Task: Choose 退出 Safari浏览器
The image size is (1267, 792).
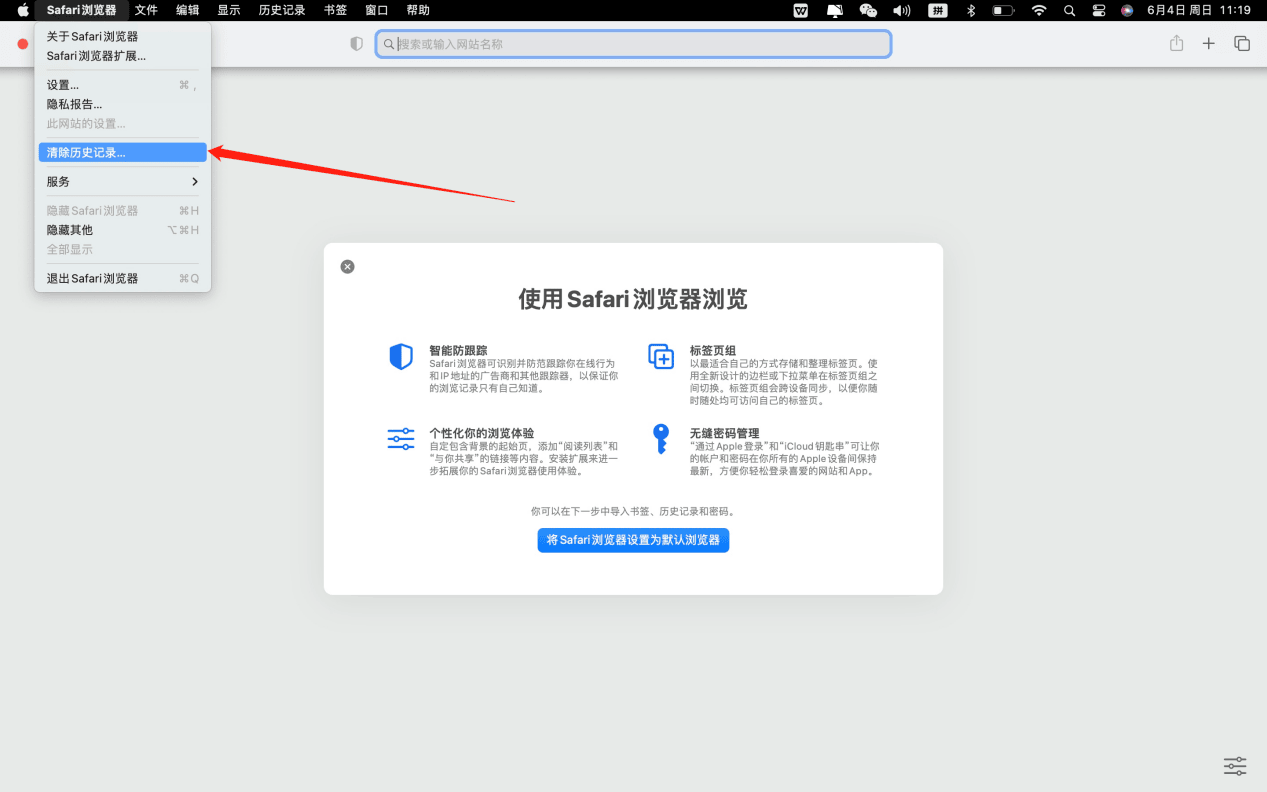Action: [123, 279]
